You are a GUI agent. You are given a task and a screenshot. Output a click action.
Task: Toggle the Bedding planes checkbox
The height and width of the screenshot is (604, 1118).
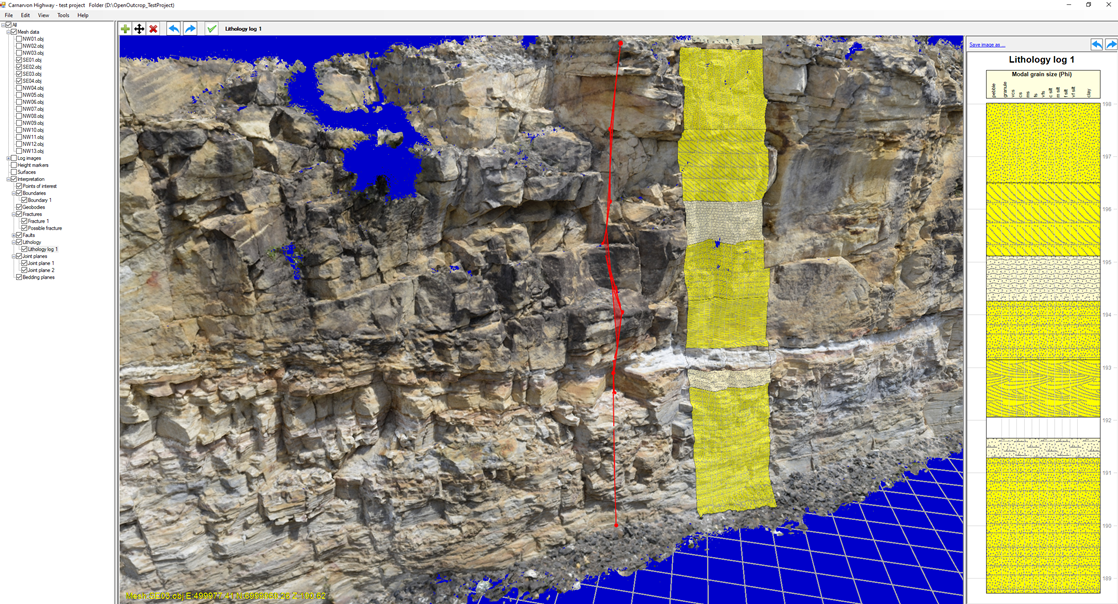(x=19, y=277)
